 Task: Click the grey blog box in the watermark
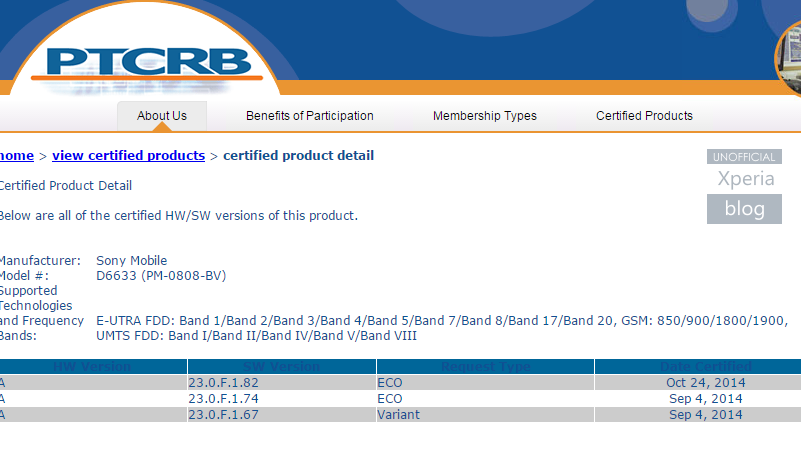tap(744, 209)
